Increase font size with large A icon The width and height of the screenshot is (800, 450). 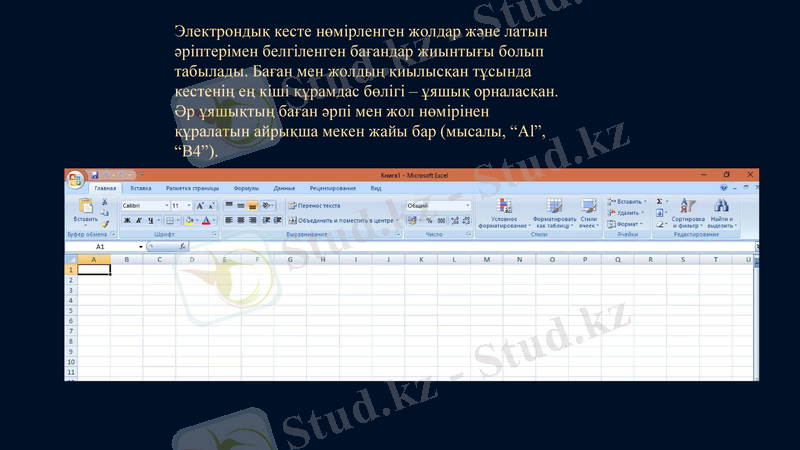[200, 206]
